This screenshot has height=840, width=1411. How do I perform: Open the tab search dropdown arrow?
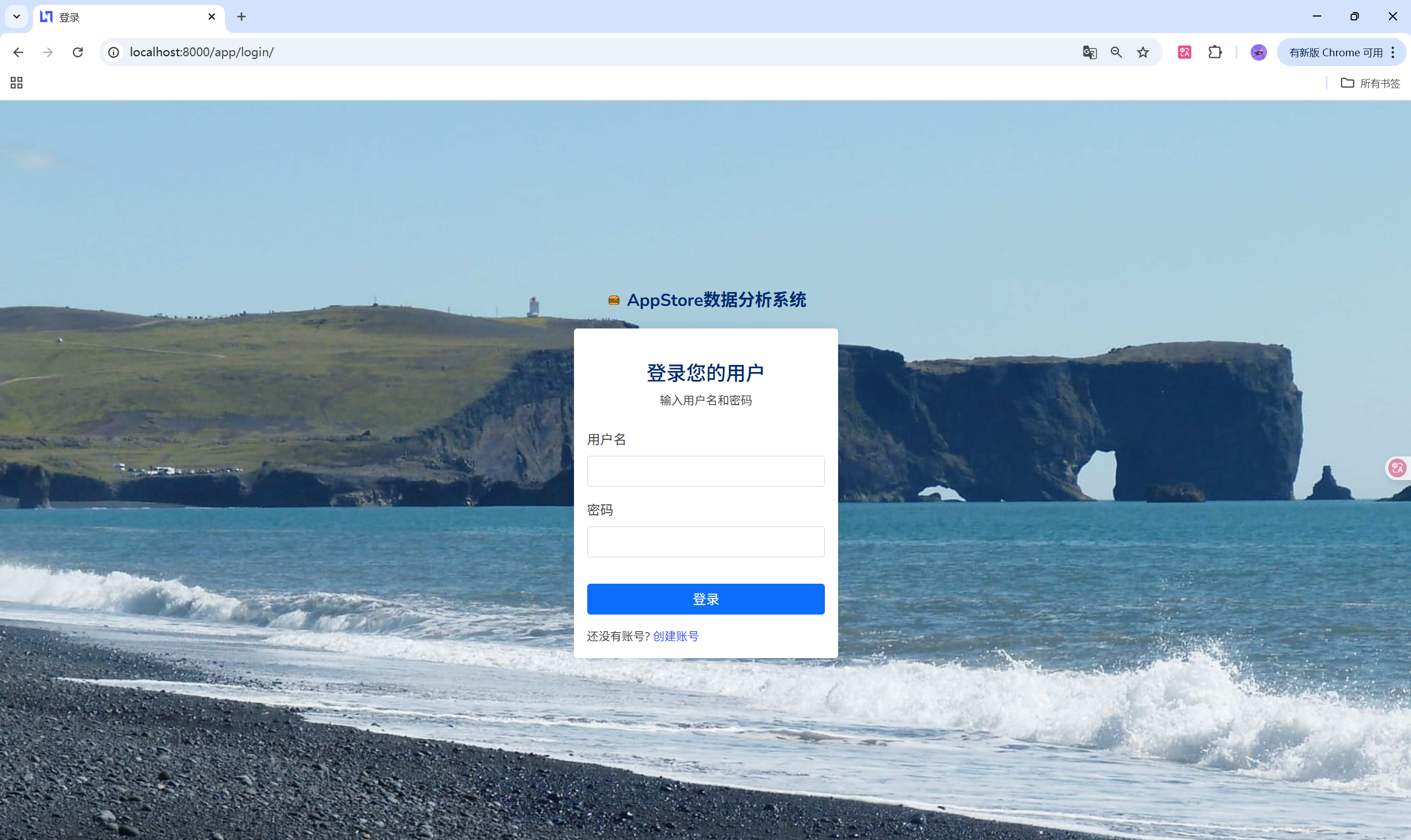coord(17,17)
